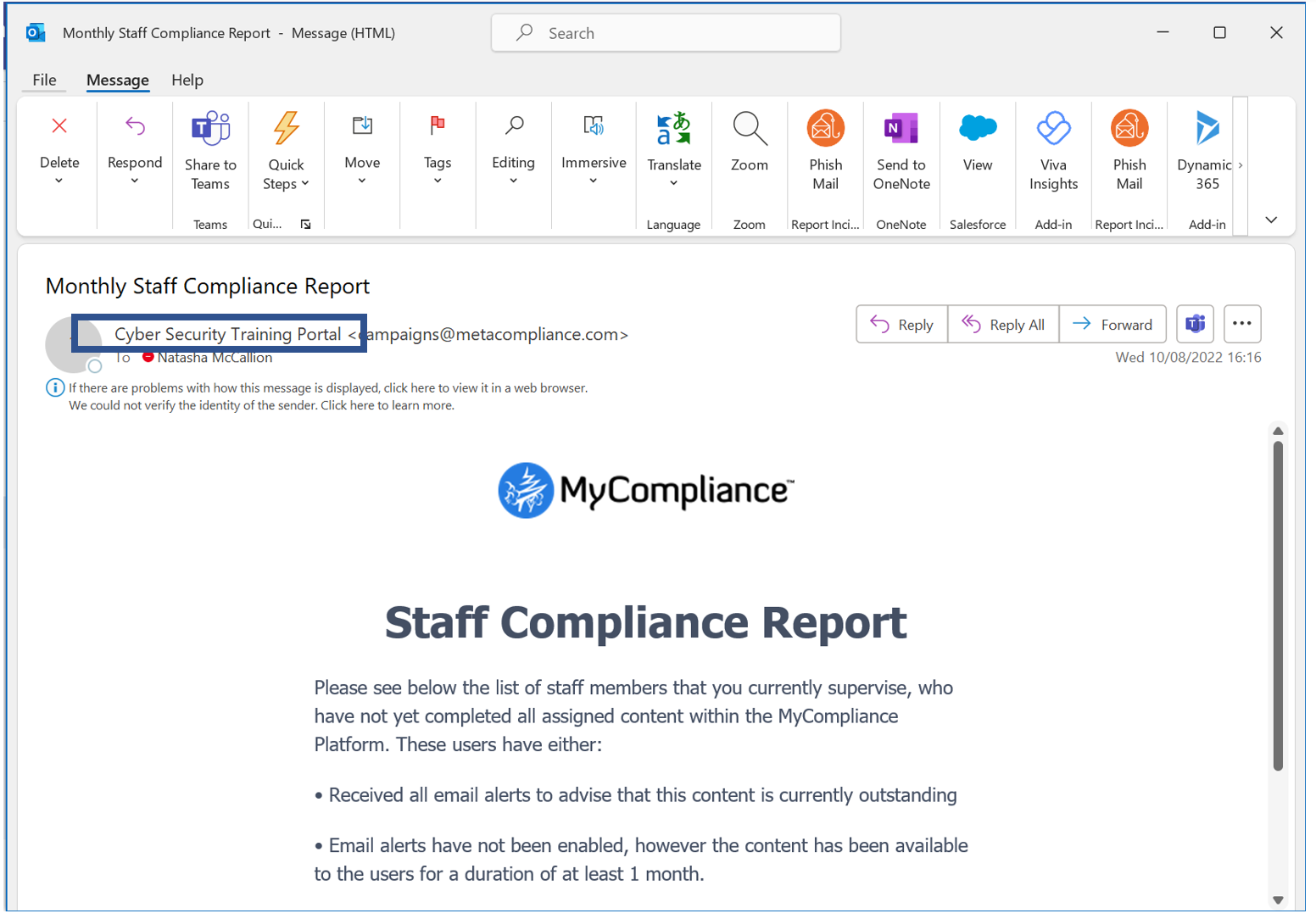Image resolution: width=1316 pixels, height=919 pixels.
Task: Open the Quick Steps lightning icon
Action: tap(287, 128)
